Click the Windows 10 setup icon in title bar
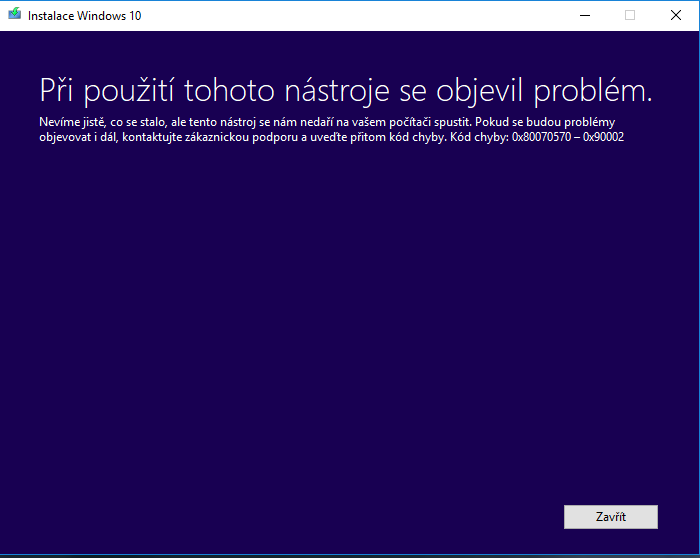Viewport: 700px width, 558px height. click(x=14, y=14)
